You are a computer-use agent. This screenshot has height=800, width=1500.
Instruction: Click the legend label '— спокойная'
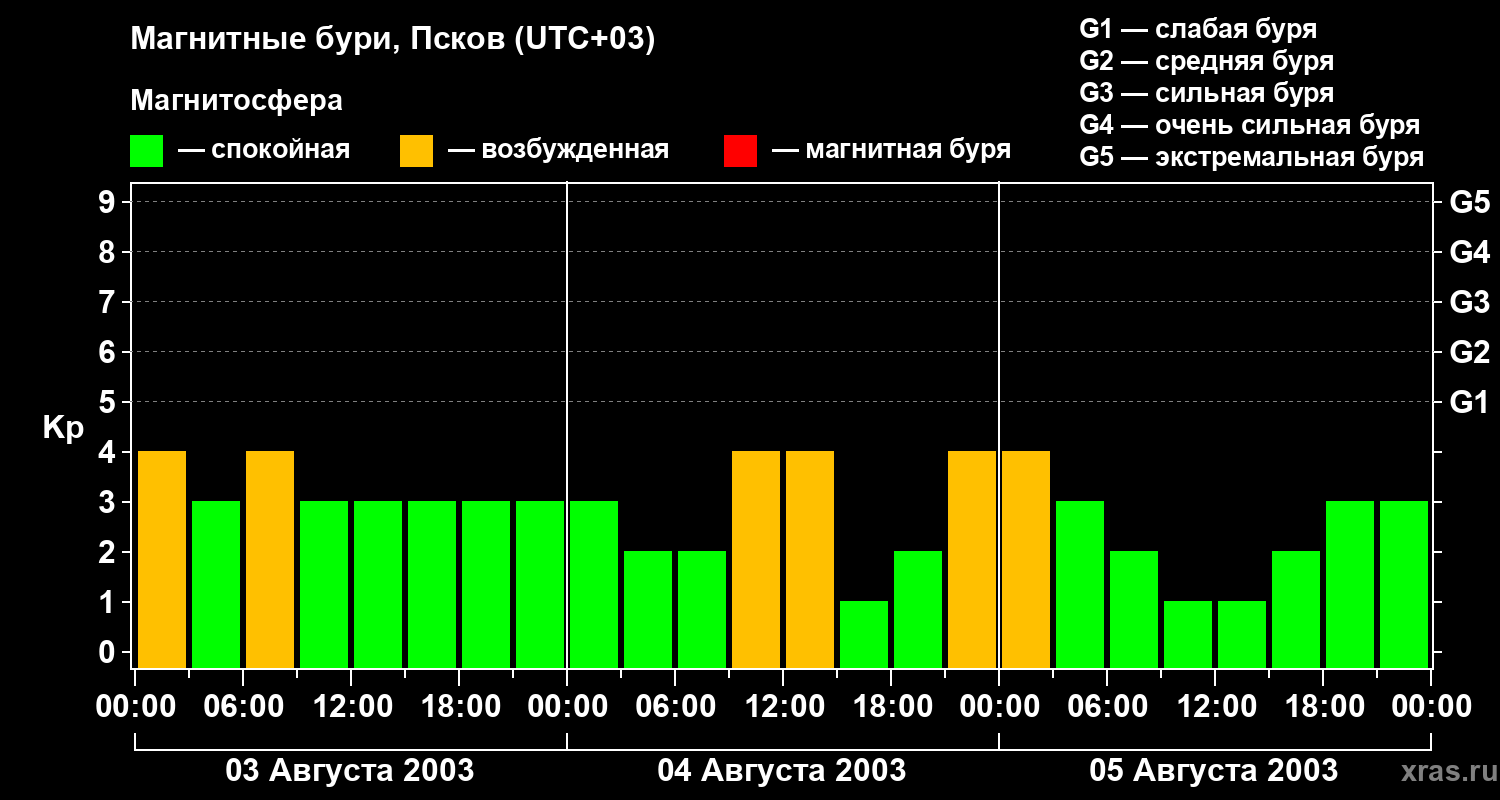264,150
